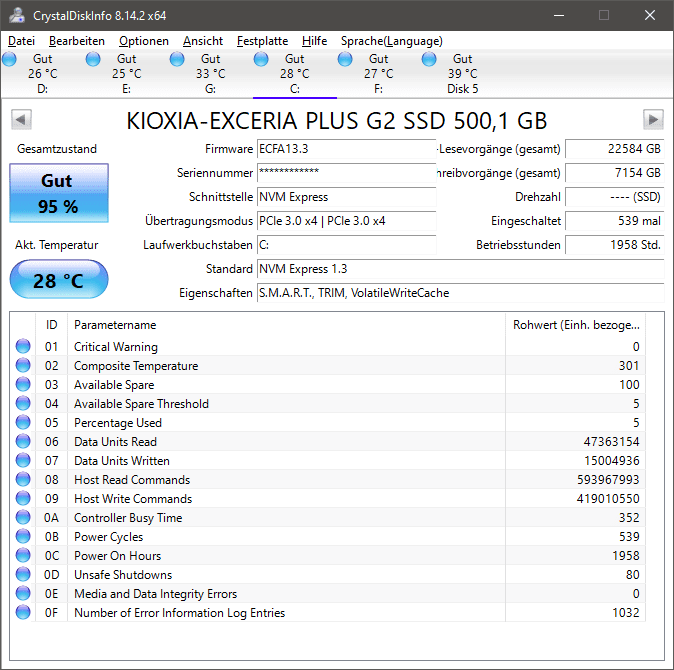Screen dimensions: 674x670
Task: Click status orb for Error Information Log Entries
Action: click(23, 612)
